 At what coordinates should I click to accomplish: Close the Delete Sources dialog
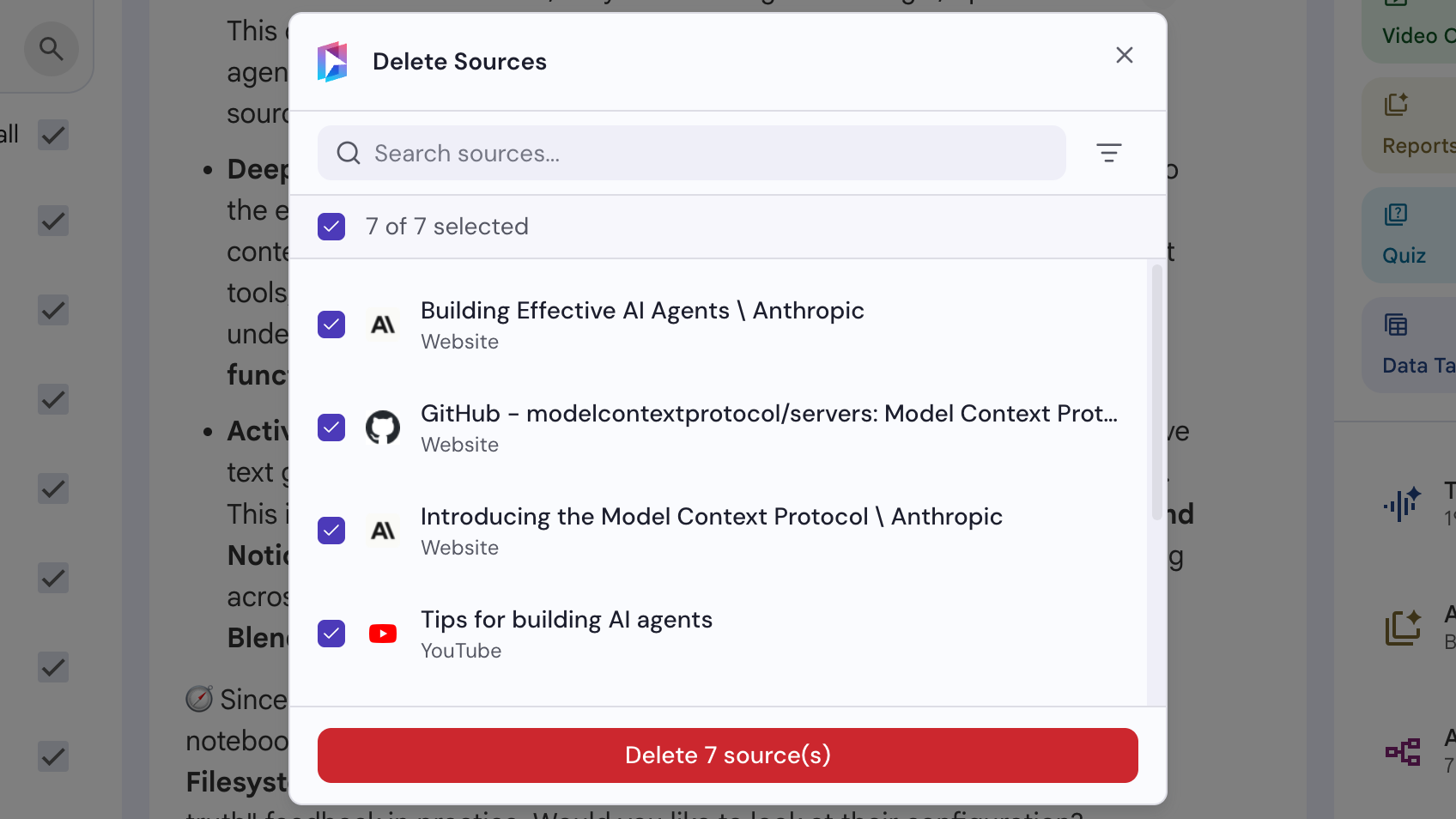[1125, 55]
